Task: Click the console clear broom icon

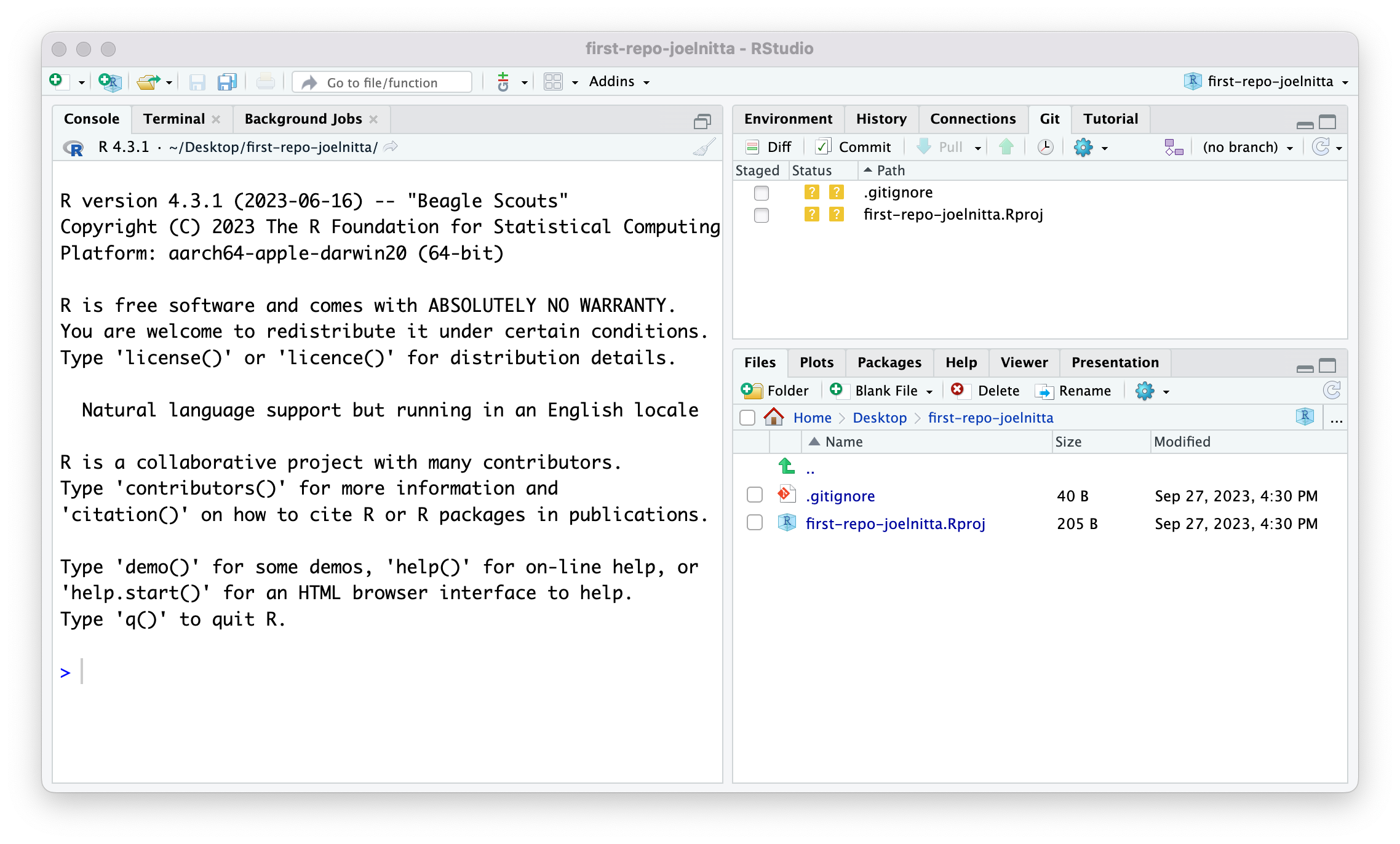Action: tap(704, 148)
